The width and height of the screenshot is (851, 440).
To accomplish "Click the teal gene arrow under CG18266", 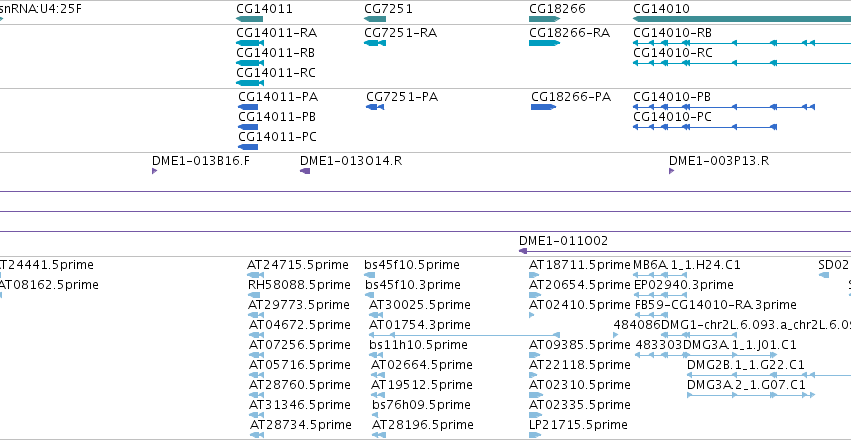I will click(544, 20).
